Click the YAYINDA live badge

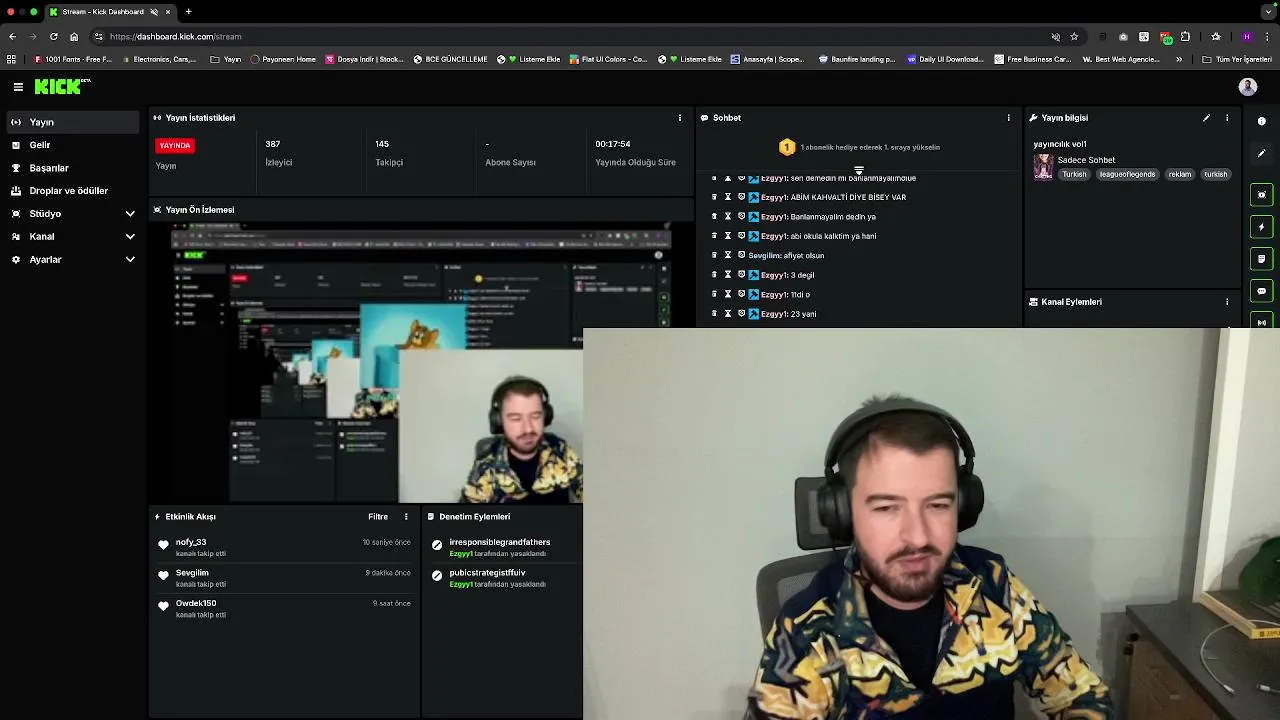pos(175,146)
